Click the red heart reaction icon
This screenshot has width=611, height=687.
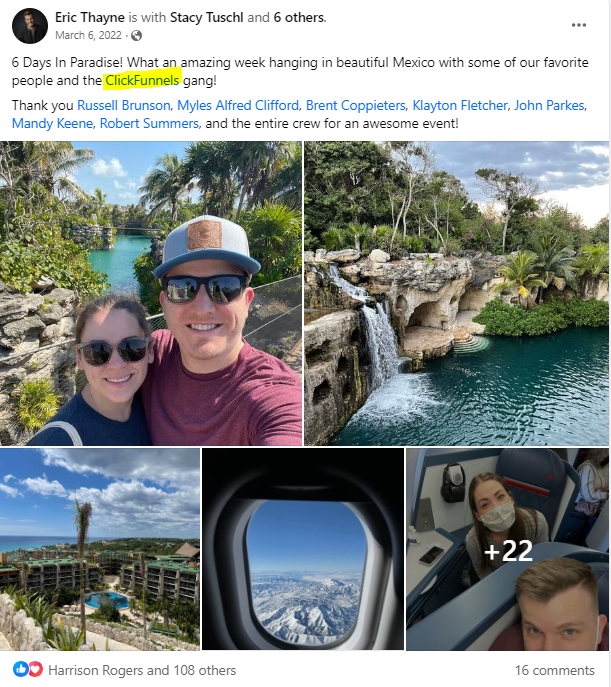tap(36, 669)
